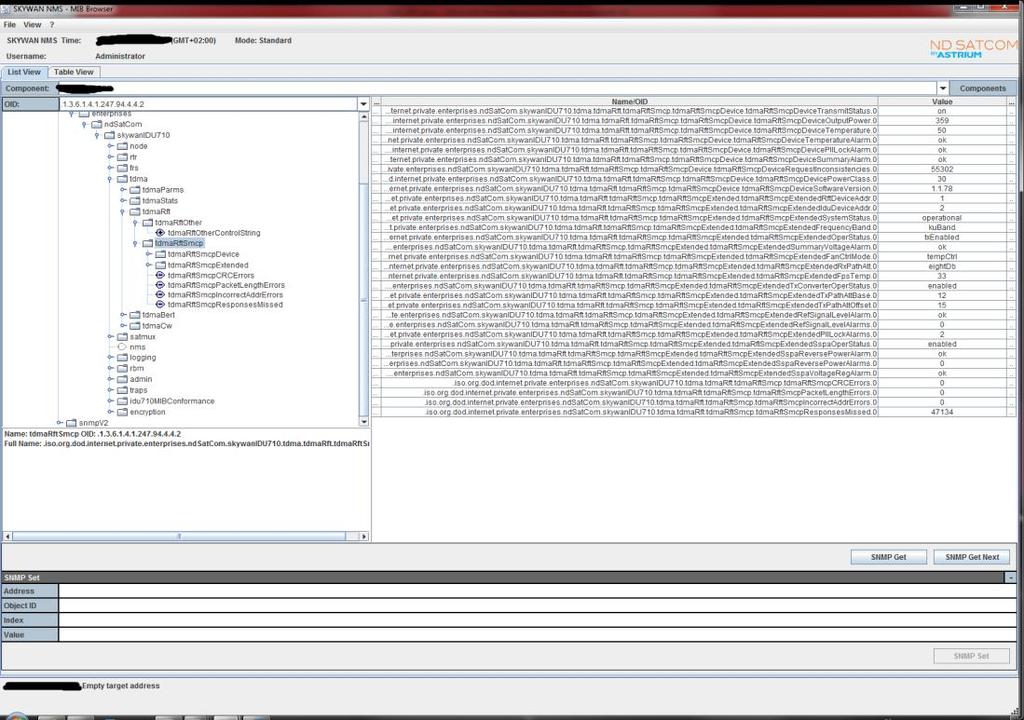Image resolution: width=1024 pixels, height=720 pixels.
Task: Click the SNMP Get Next button
Action: 972,557
